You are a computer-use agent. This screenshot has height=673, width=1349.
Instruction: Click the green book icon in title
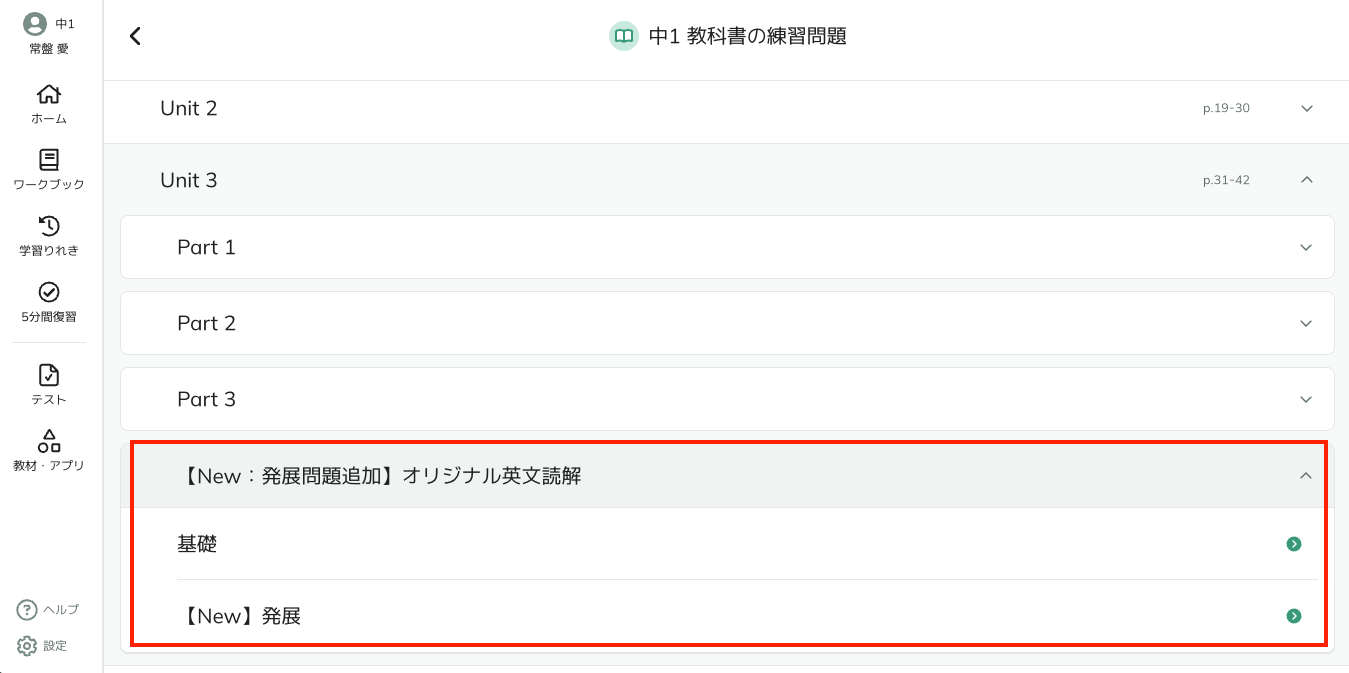point(624,37)
